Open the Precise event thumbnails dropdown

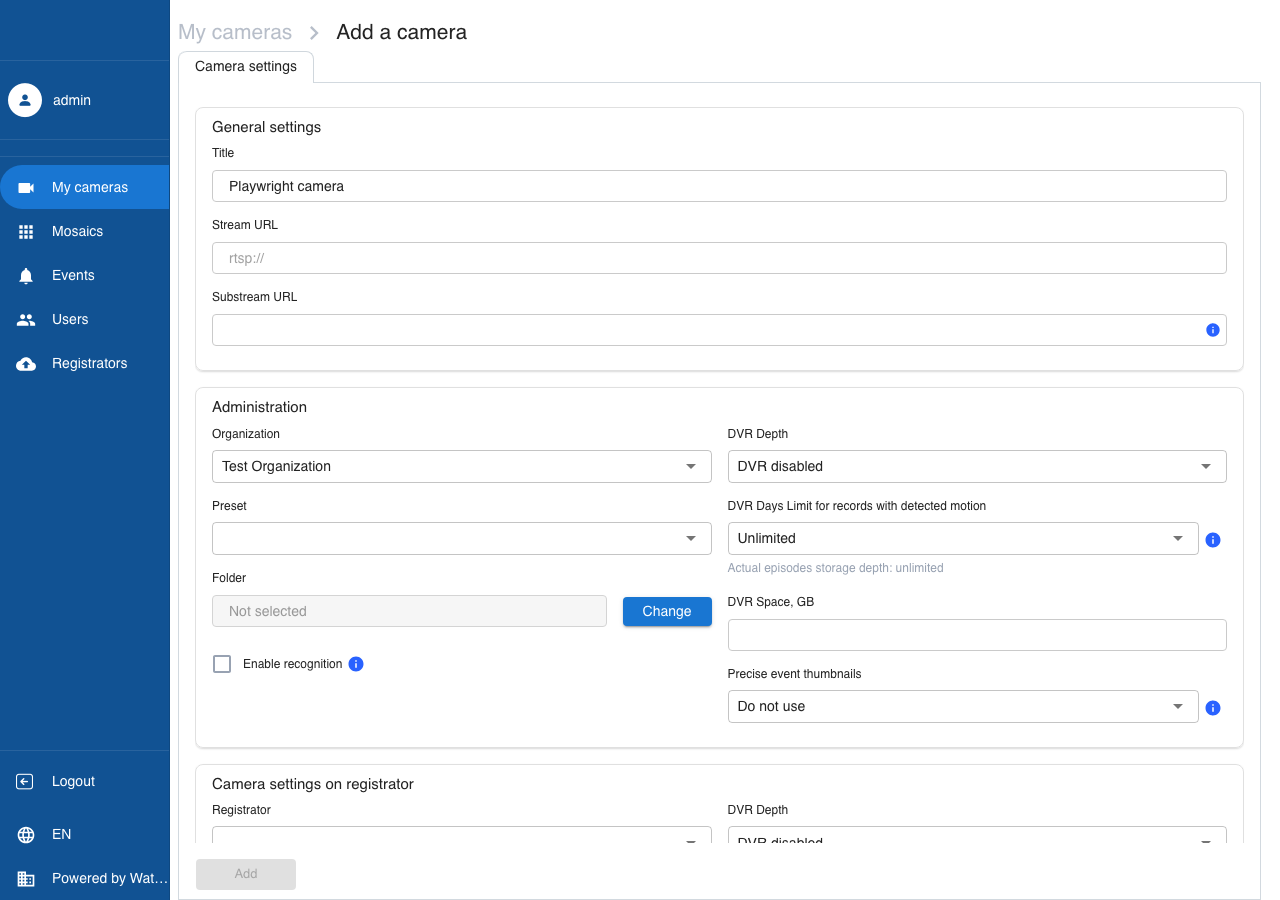pyautogui.click(x=963, y=706)
